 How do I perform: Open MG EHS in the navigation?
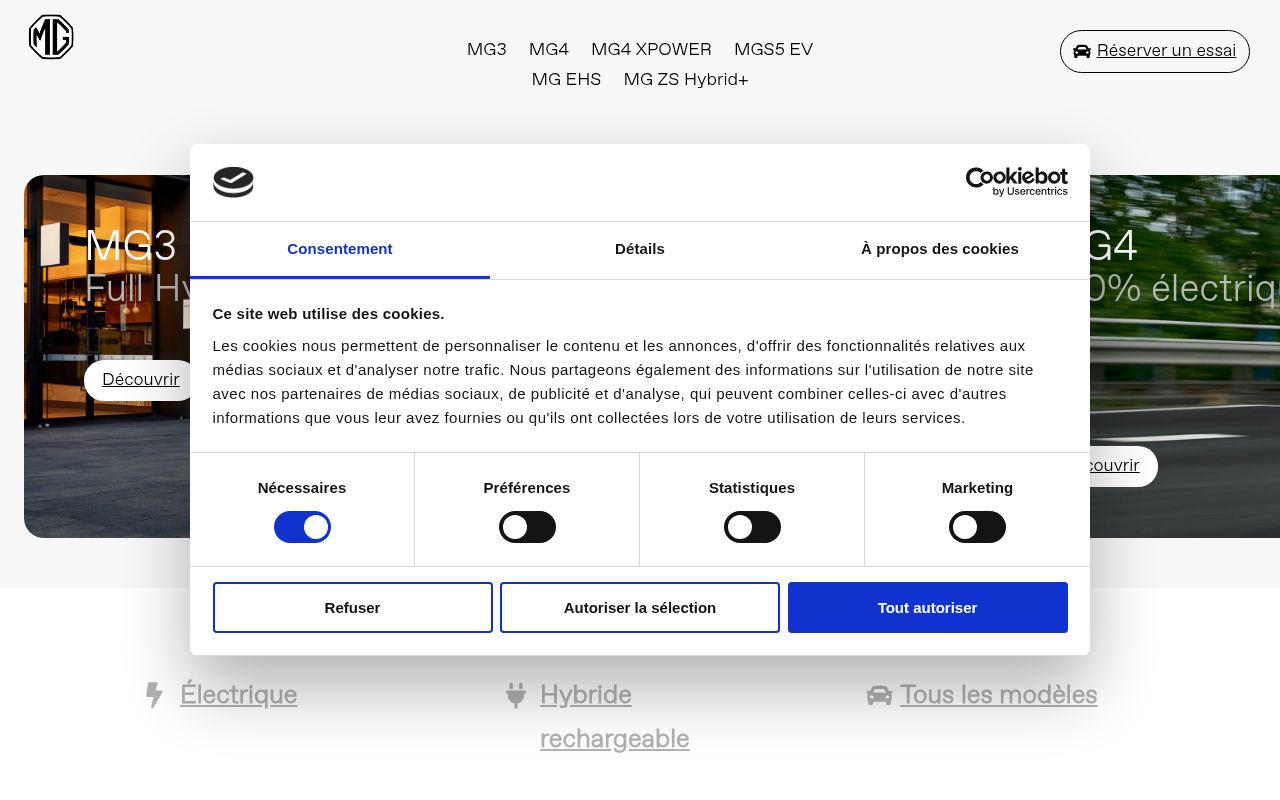pos(566,79)
